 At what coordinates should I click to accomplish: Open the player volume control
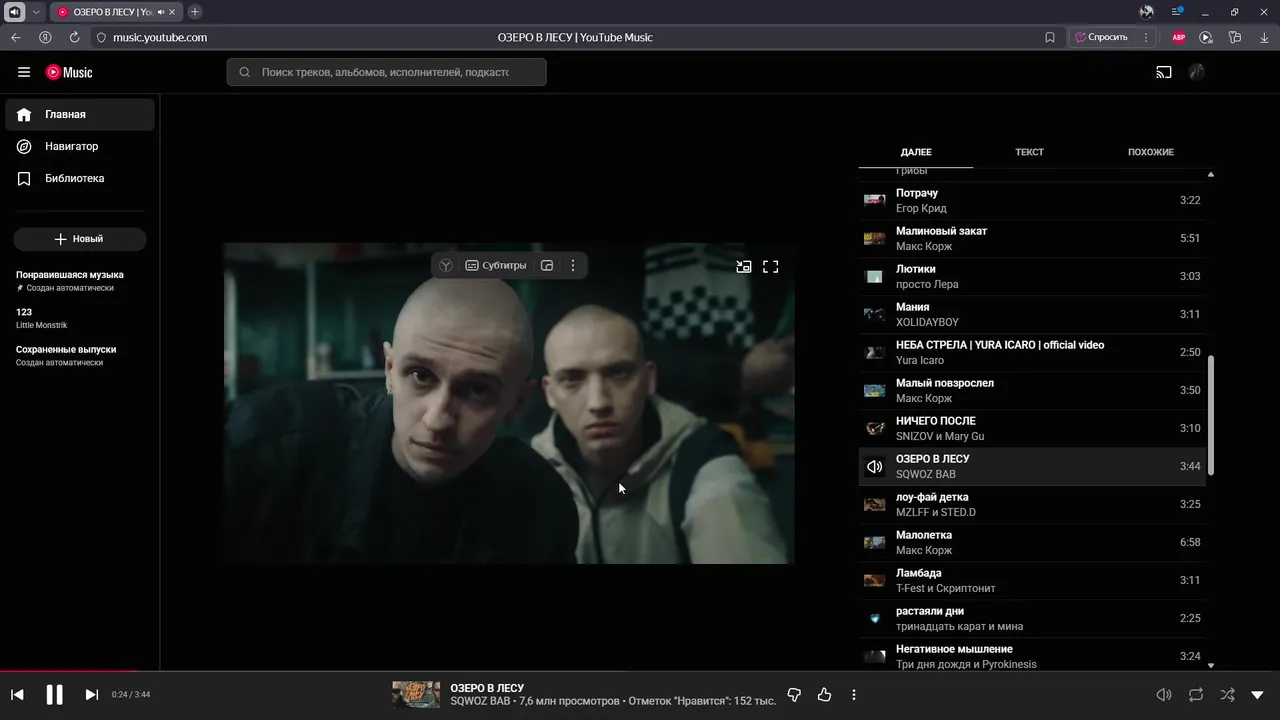pyautogui.click(x=1164, y=695)
